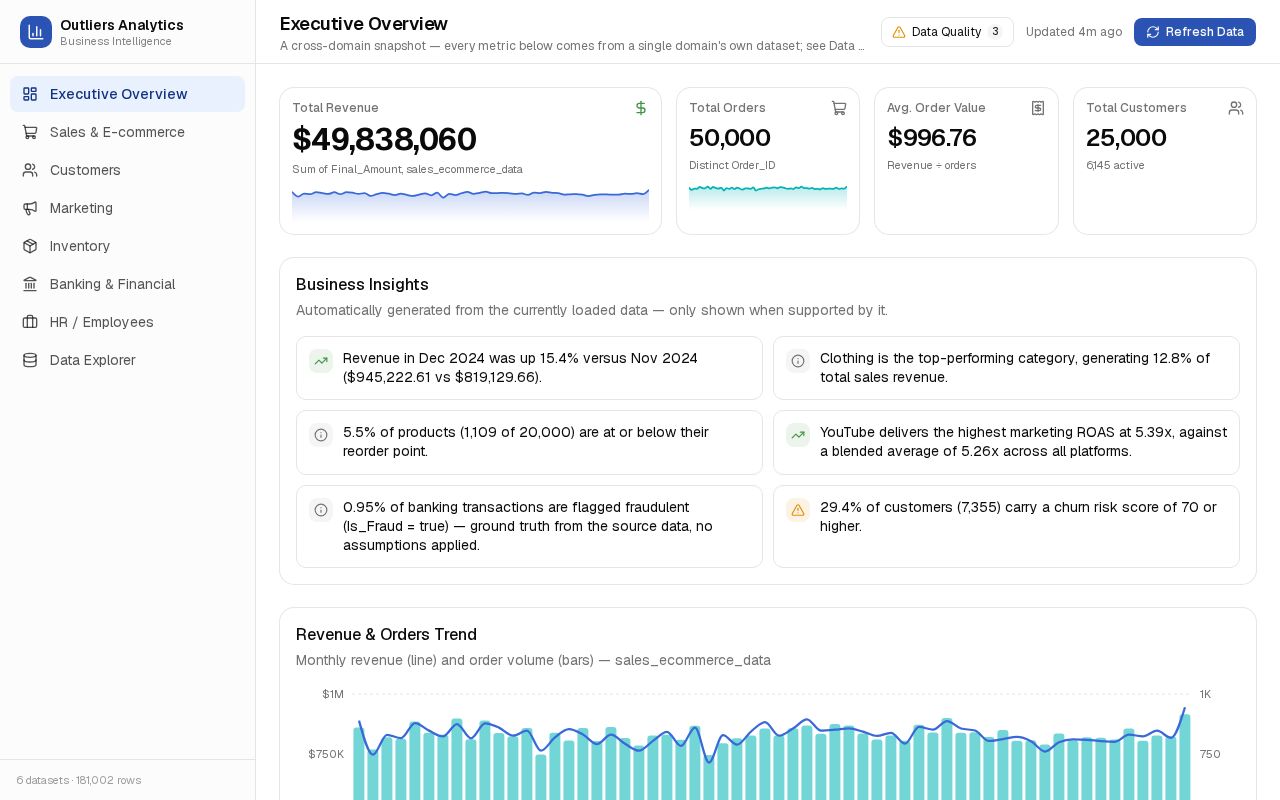Click the warning icon beside churn risk insight
The width and height of the screenshot is (1280, 800).
click(798, 510)
